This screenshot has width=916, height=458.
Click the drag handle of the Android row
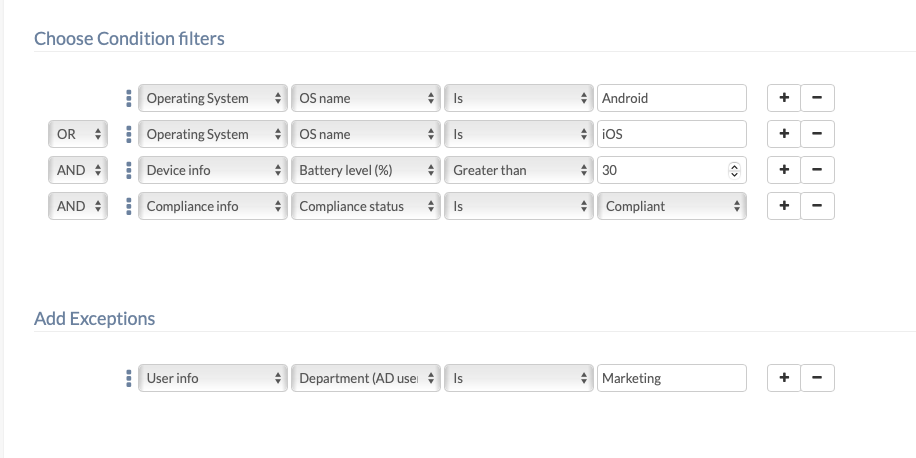click(129, 98)
